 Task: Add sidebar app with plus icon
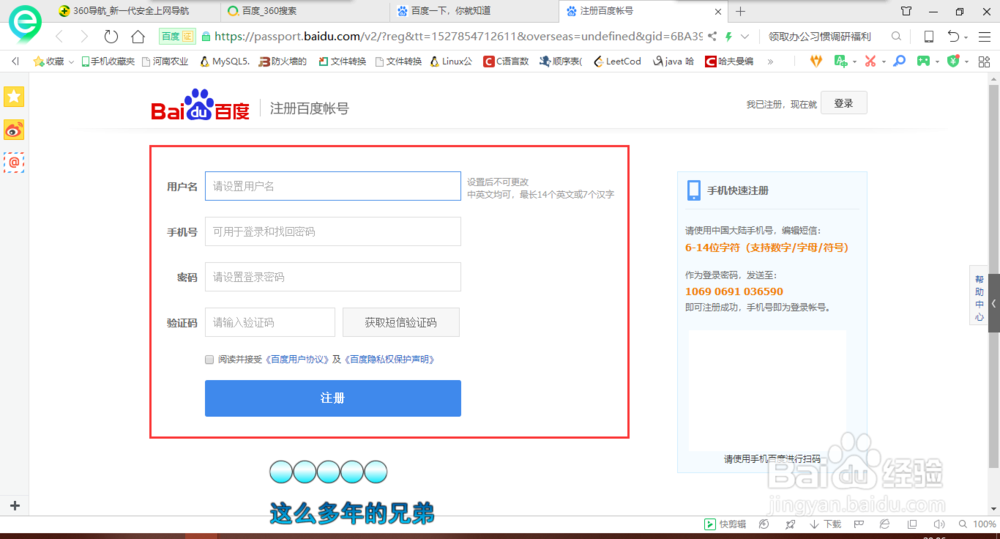(x=15, y=505)
